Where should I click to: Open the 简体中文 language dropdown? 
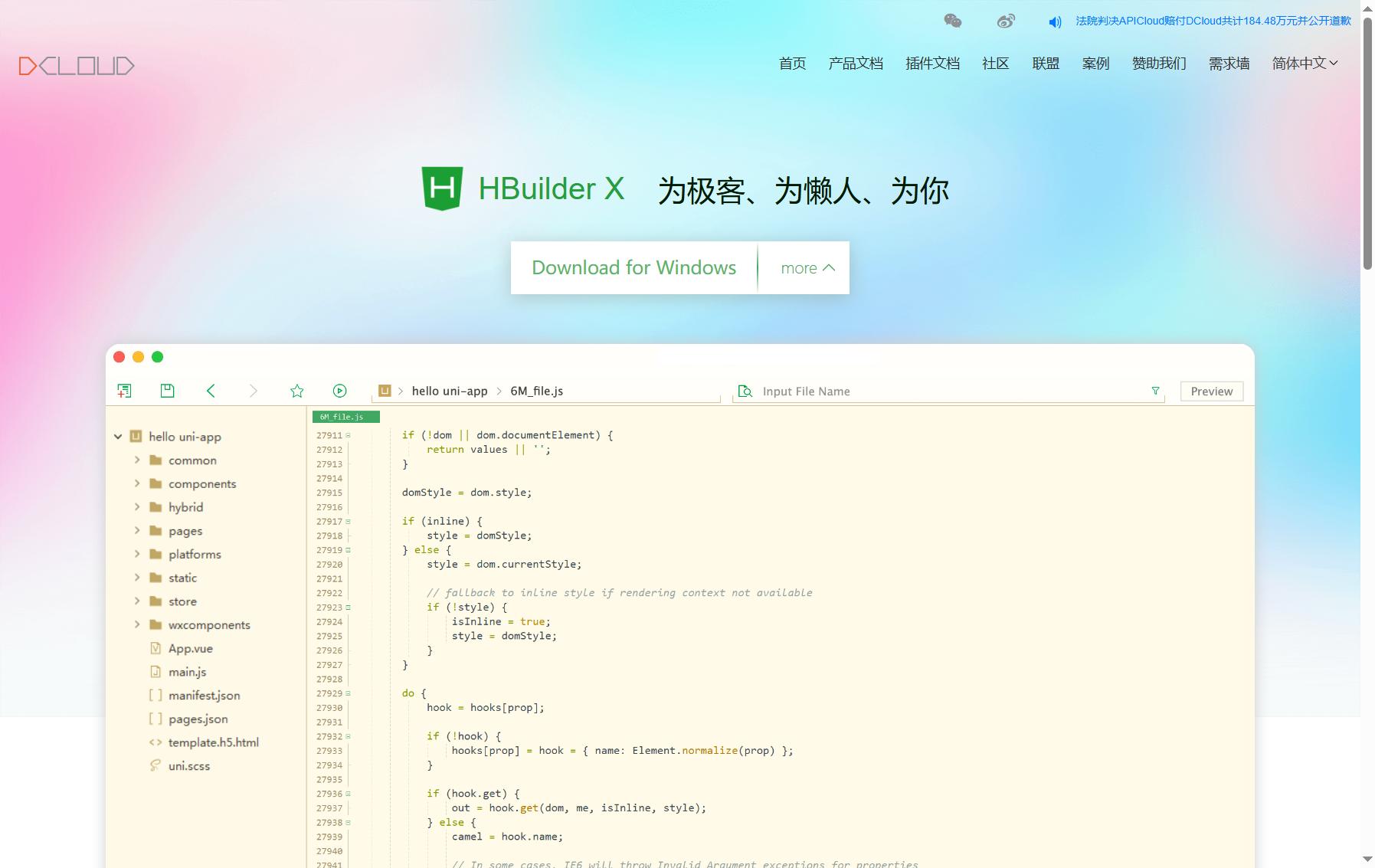pos(1305,64)
